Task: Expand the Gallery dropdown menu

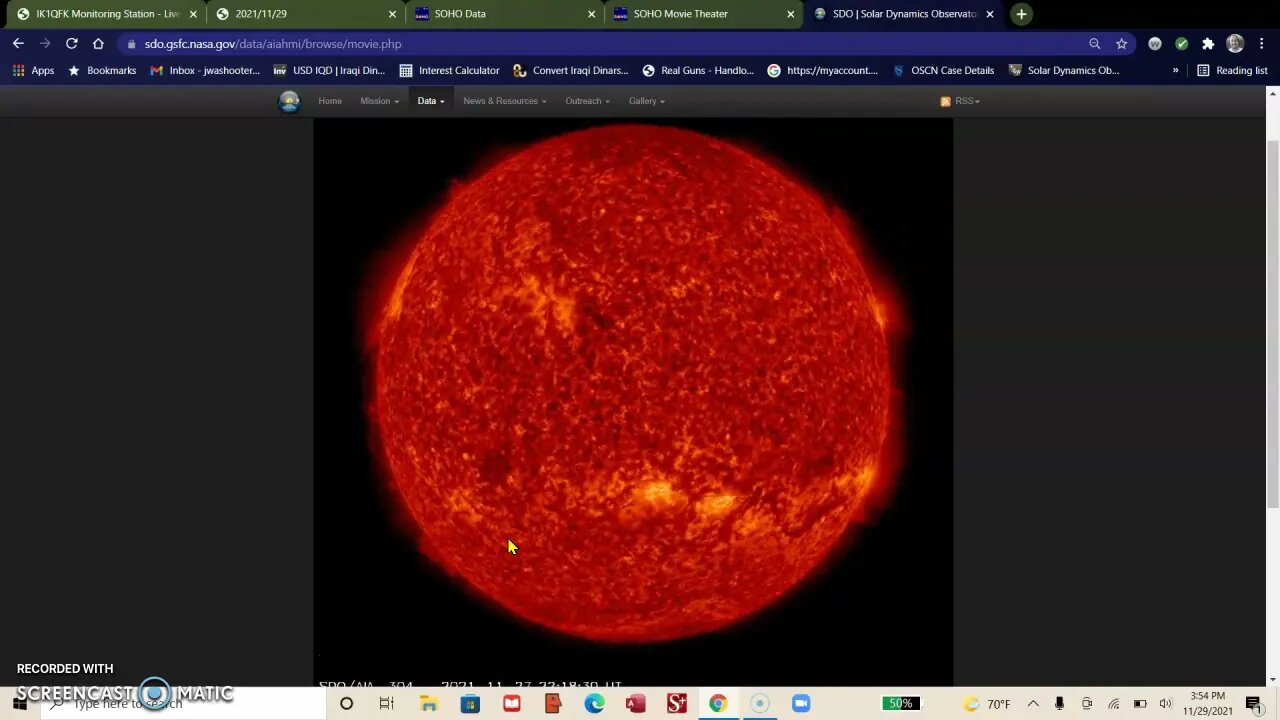Action: click(x=646, y=101)
